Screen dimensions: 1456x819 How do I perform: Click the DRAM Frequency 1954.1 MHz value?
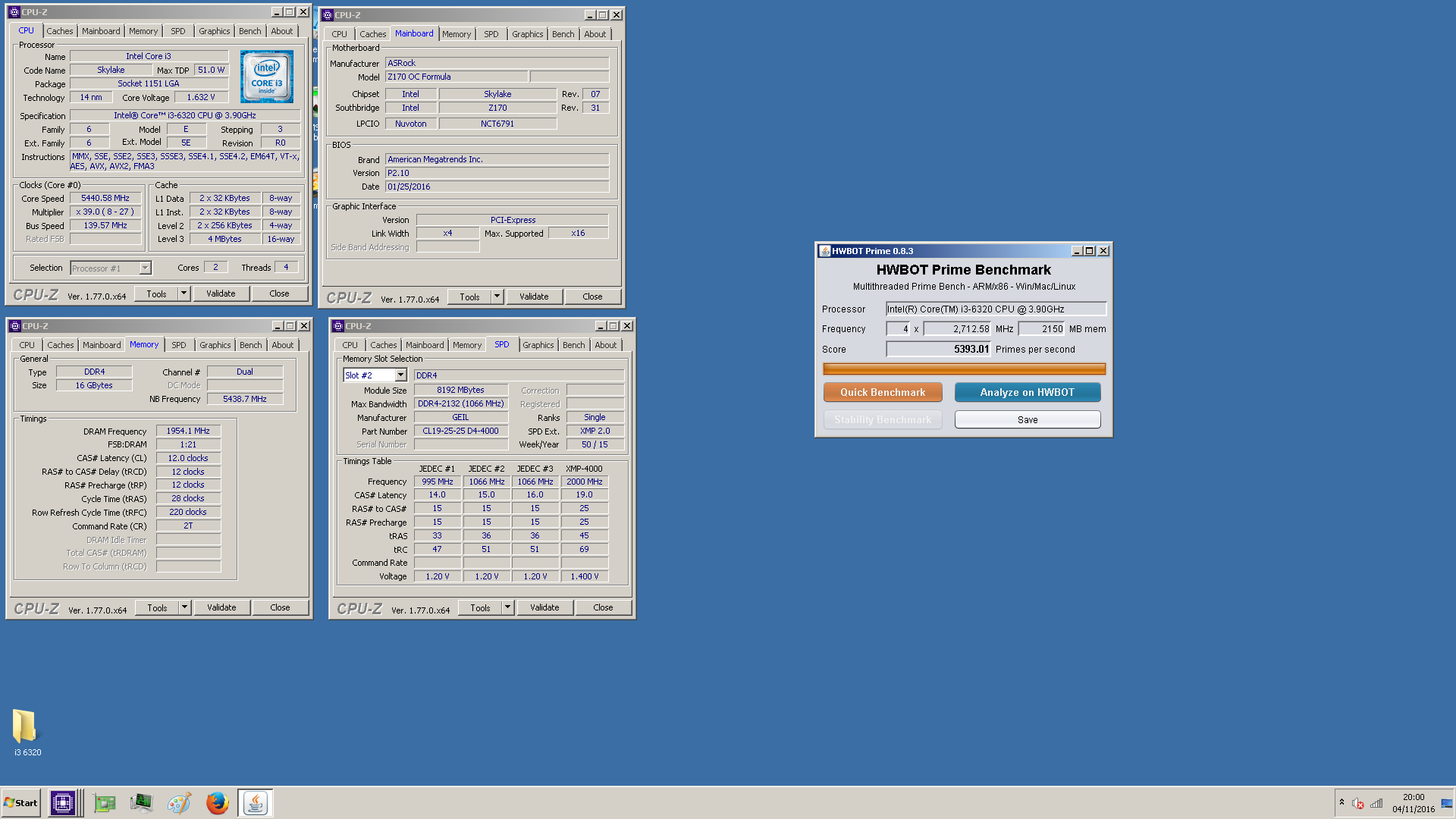(188, 431)
